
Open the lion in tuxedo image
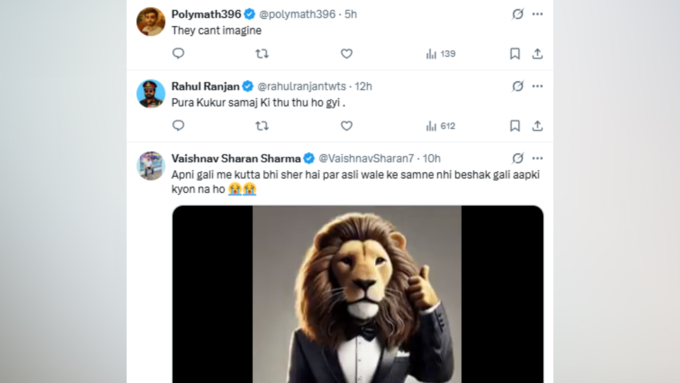(358, 294)
